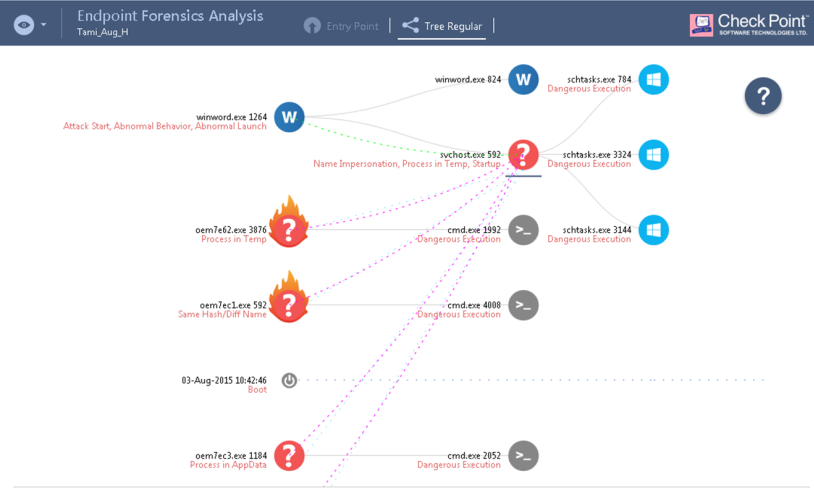The width and height of the screenshot is (814, 488).
Task: Switch to the Entry Point view
Action: point(342,26)
